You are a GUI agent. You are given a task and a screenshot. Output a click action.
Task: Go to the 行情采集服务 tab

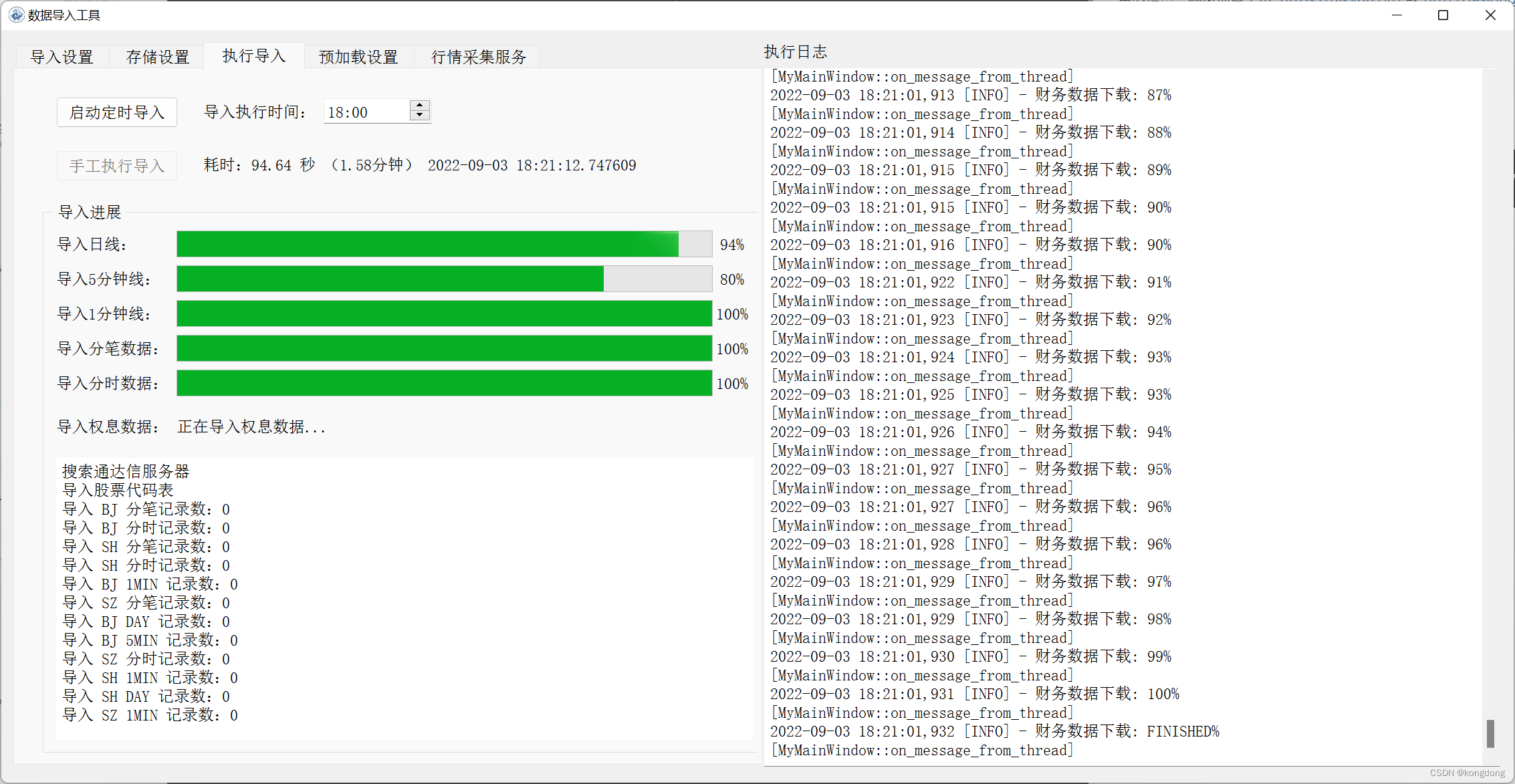pyautogui.click(x=479, y=57)
